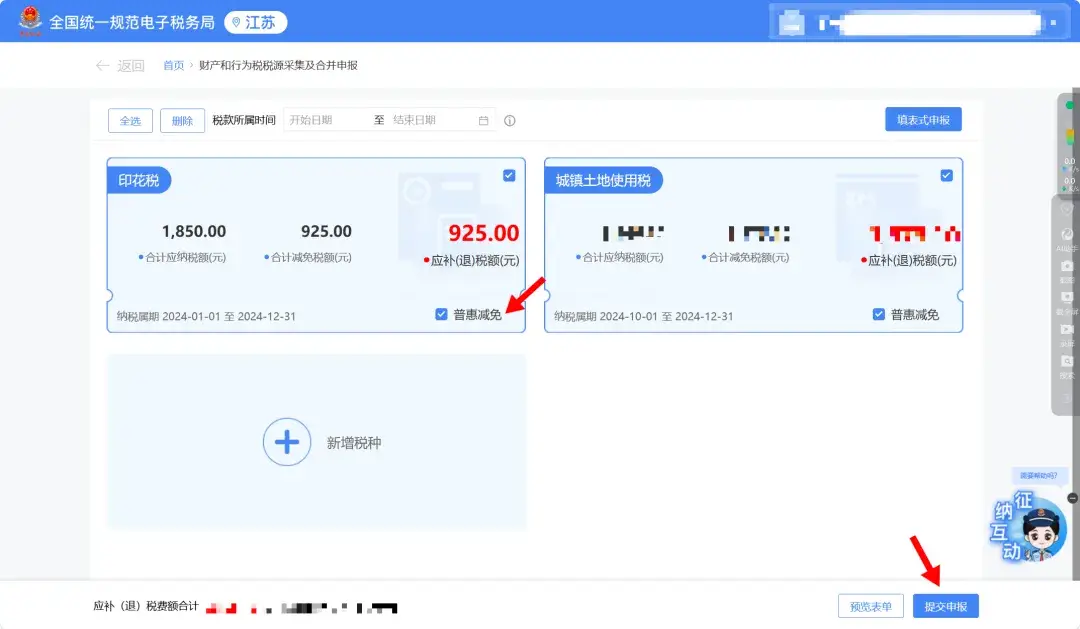Open the 江苏 region selector in the header
Image resolution: width=1080 pixels, height=629 pixels.
pyautogui.click(x=254, y=21)
